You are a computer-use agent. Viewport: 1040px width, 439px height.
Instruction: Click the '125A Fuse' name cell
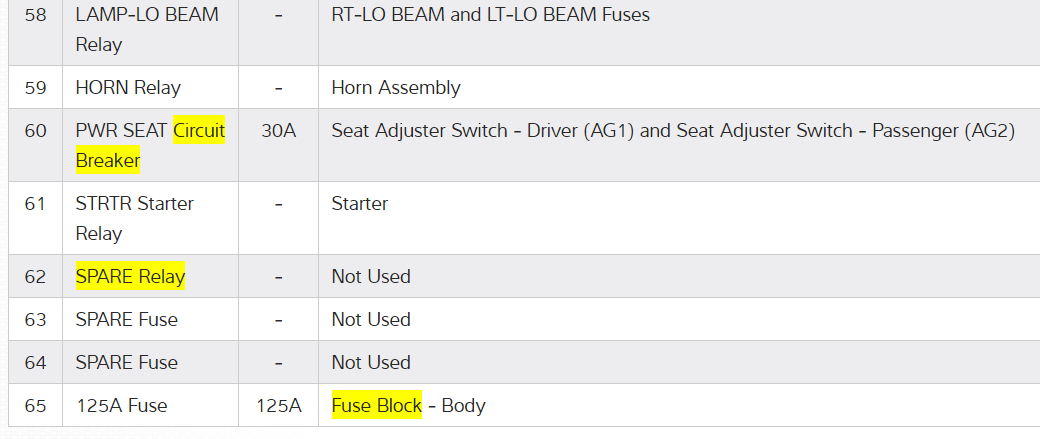click(x=121, y=405)
